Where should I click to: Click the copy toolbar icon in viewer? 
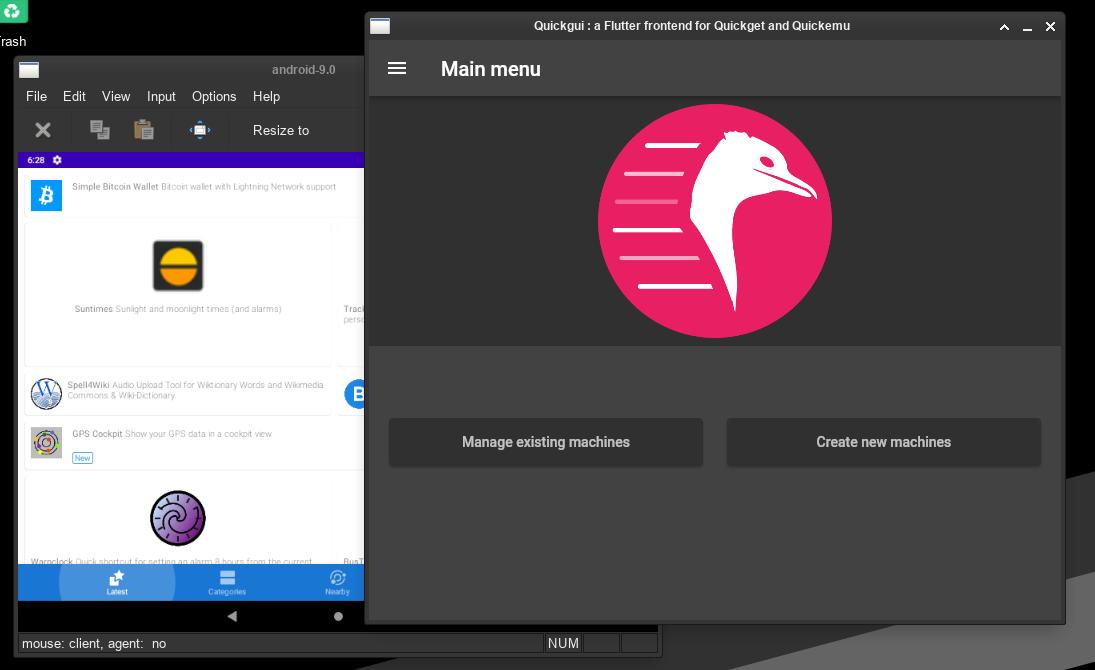click(100, 130)
